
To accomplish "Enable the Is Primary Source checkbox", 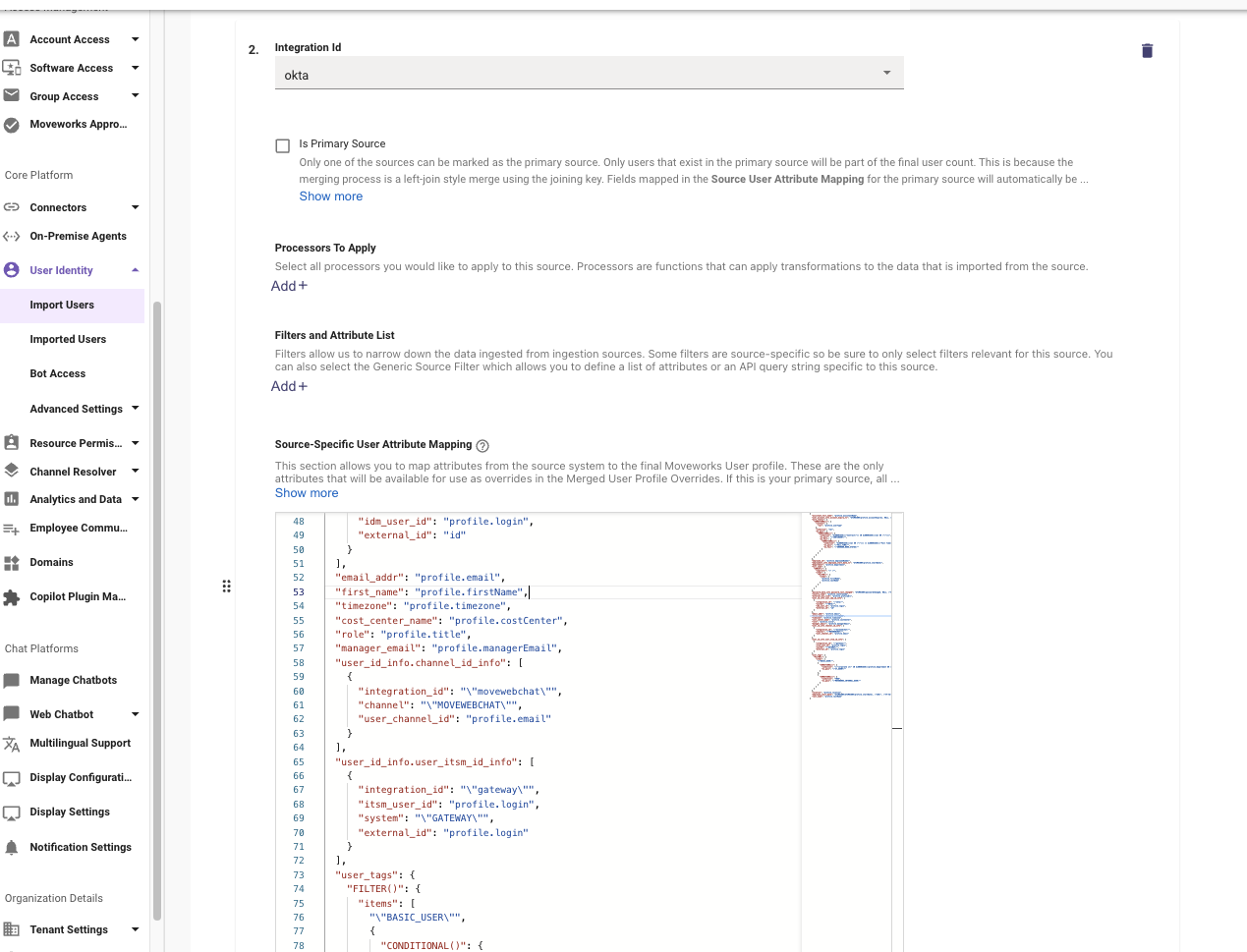I will [283, 145].
